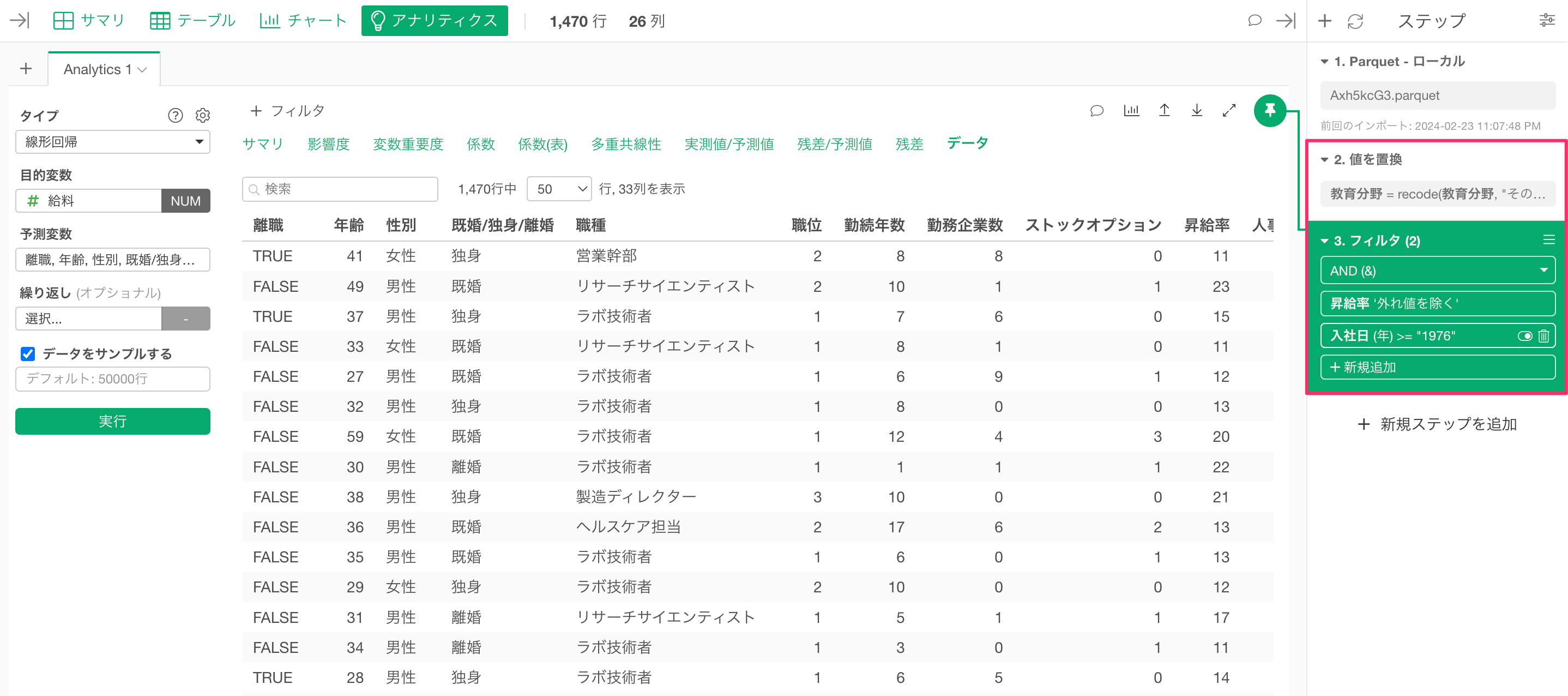This screenshot has width=1568, height=696.
Task: Click the green 実行 button
Action: 113,421
